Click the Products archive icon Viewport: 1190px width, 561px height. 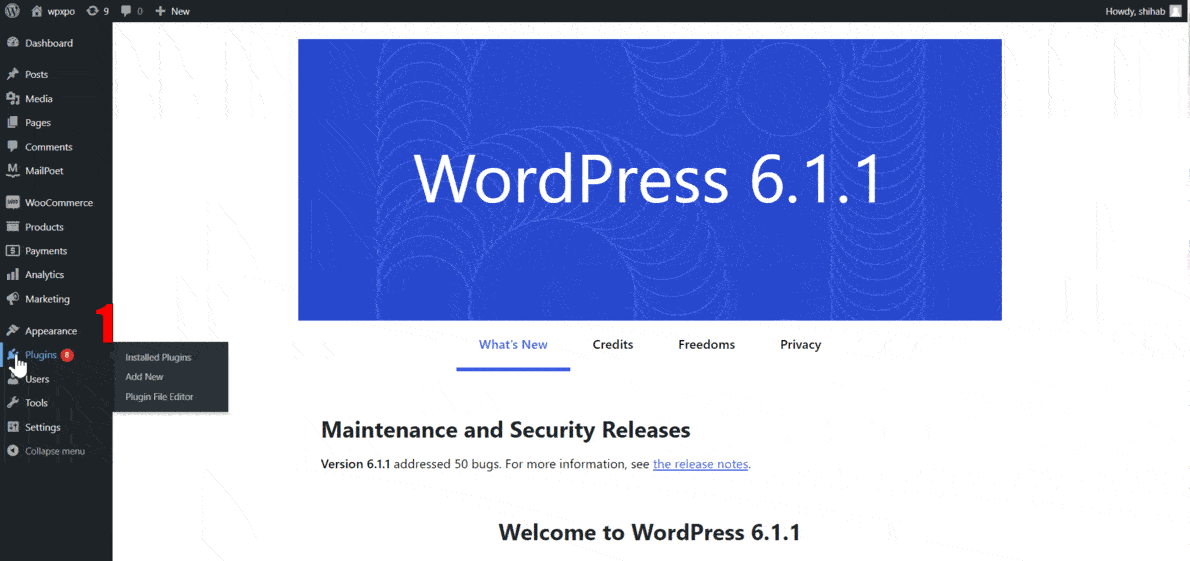point(12,227)
